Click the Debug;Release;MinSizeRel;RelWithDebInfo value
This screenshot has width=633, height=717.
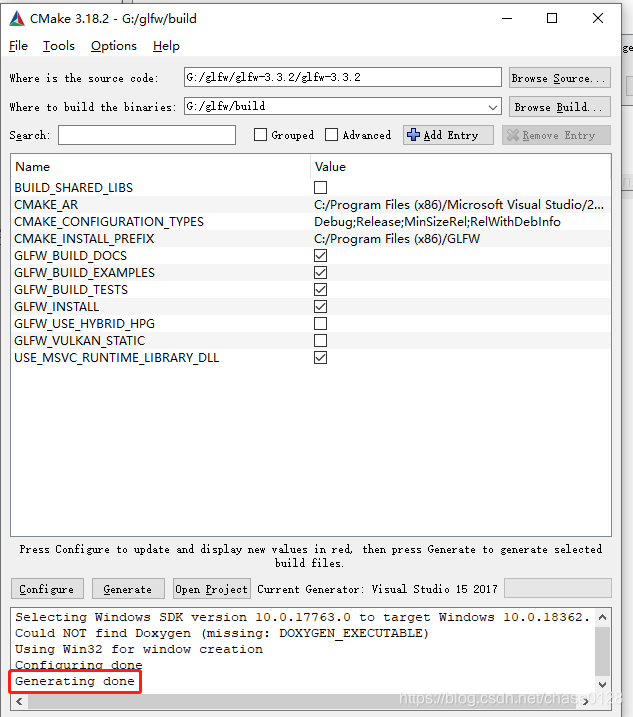click(437, 222)
